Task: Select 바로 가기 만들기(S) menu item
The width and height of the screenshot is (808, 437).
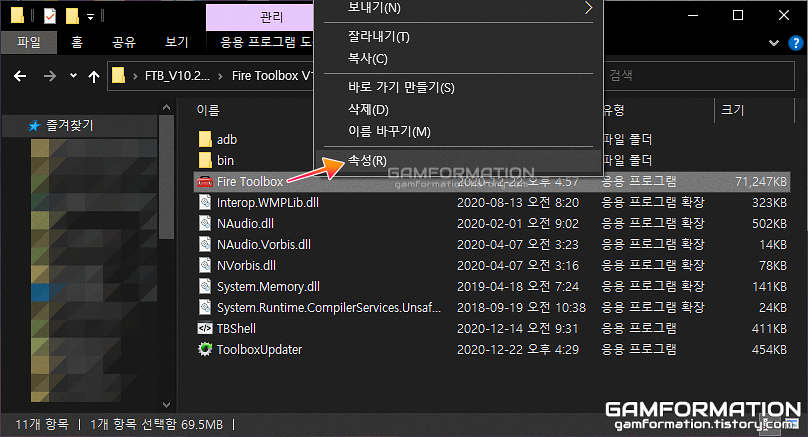Action: (x=459, y=88)
